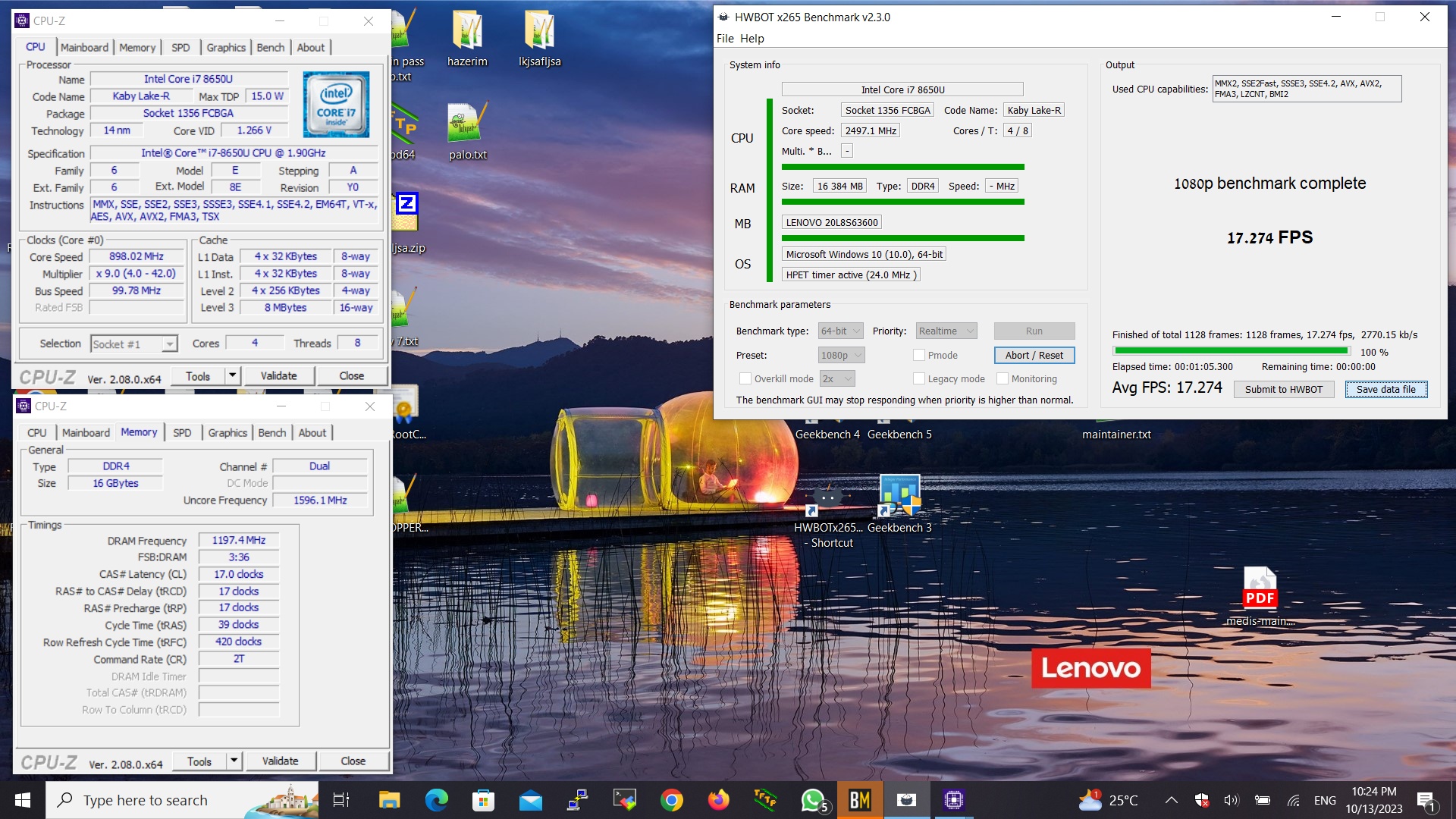The width and height of the screenshot is (1456, 819).
Task: Click the Intel Core i7 logo in CPU-Z
Action: [336, 104]
